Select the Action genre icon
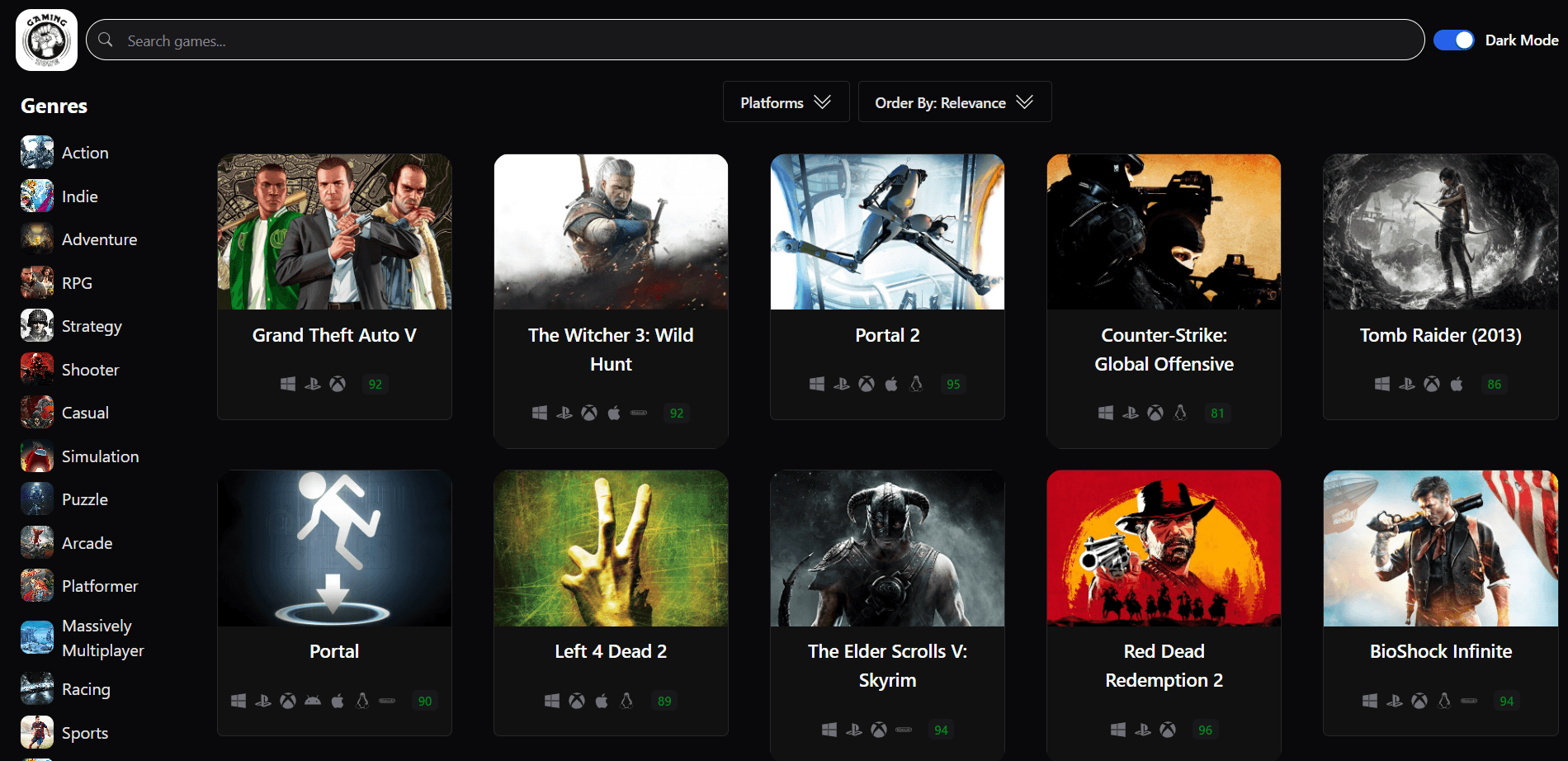Image resolution: width=1568 pixels, height=761 pixels. click(36, 152)
